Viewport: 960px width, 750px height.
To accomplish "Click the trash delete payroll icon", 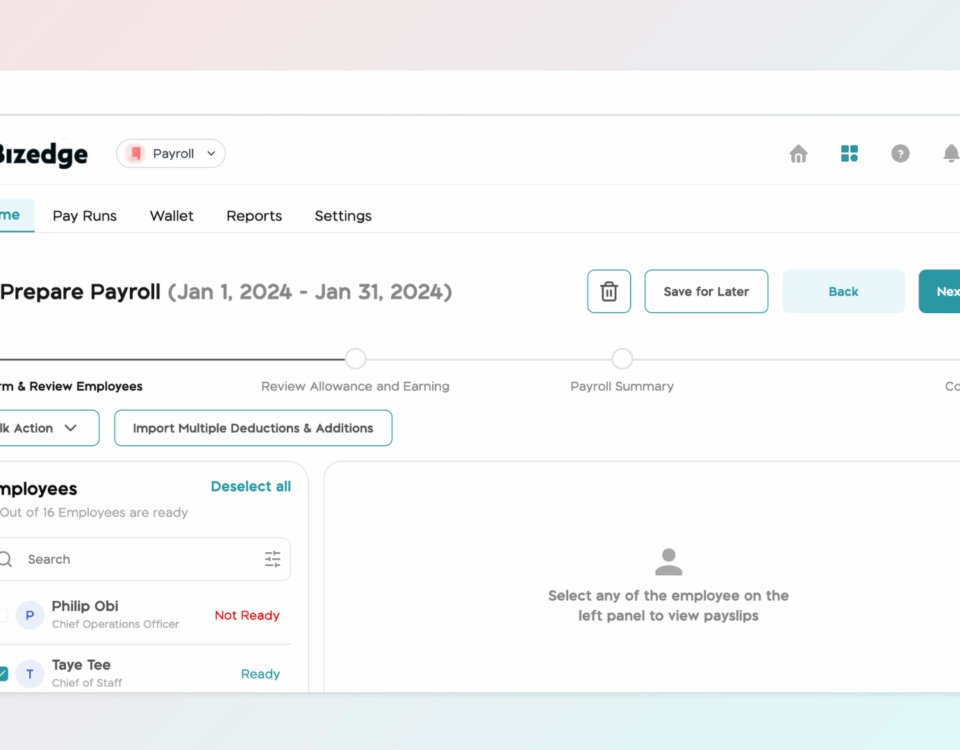I will [608, 292].
